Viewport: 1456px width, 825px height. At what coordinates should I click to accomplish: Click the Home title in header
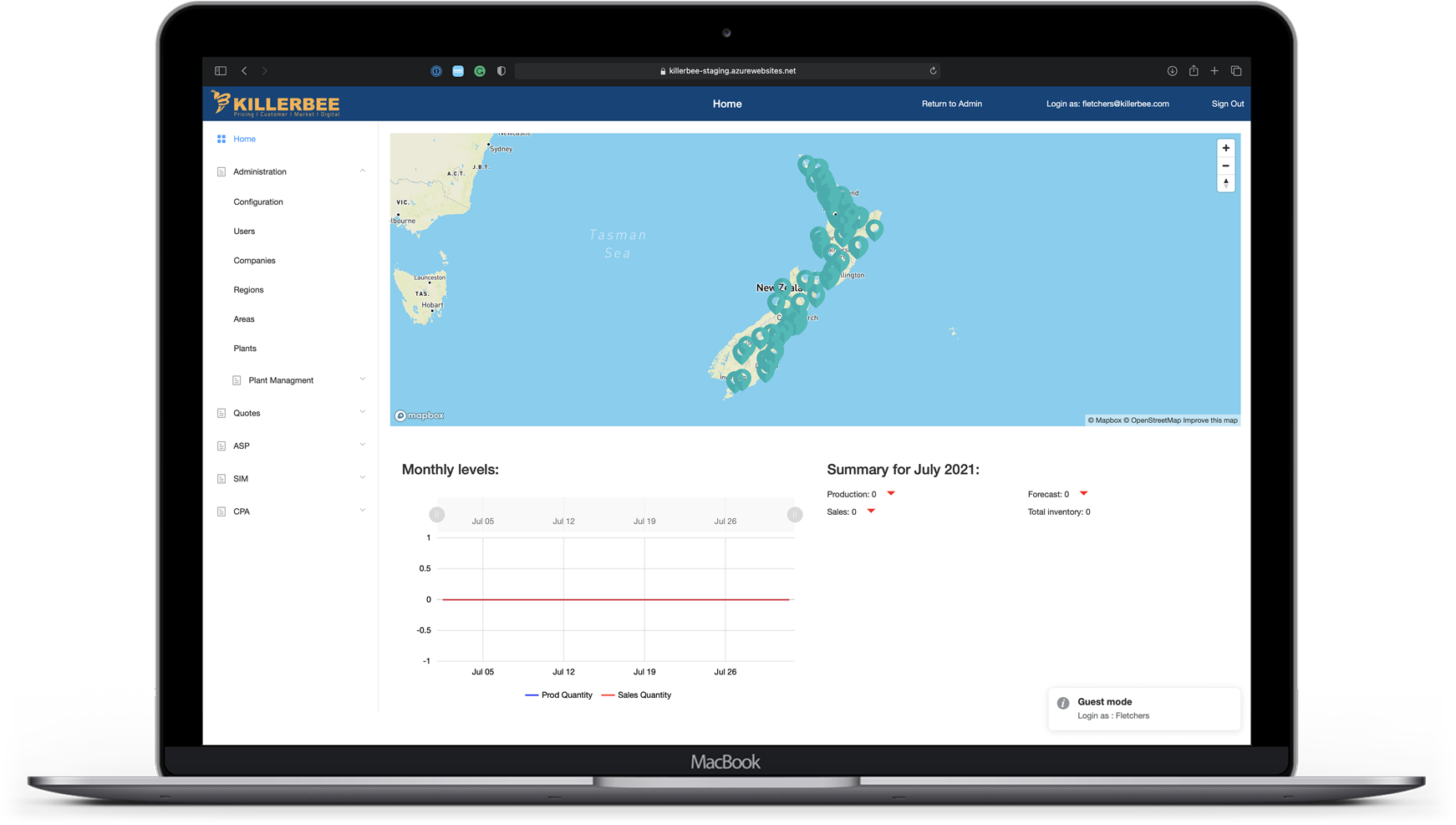pos(727,104)
